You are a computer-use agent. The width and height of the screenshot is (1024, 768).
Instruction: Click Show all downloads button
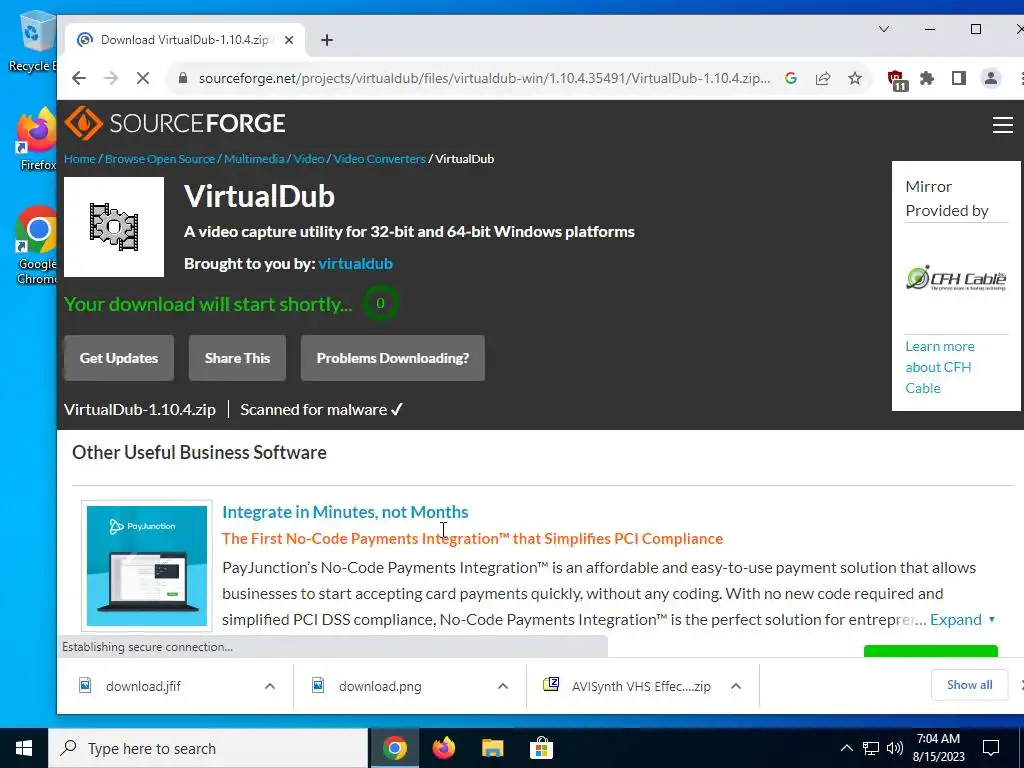[x=969, y=684]
